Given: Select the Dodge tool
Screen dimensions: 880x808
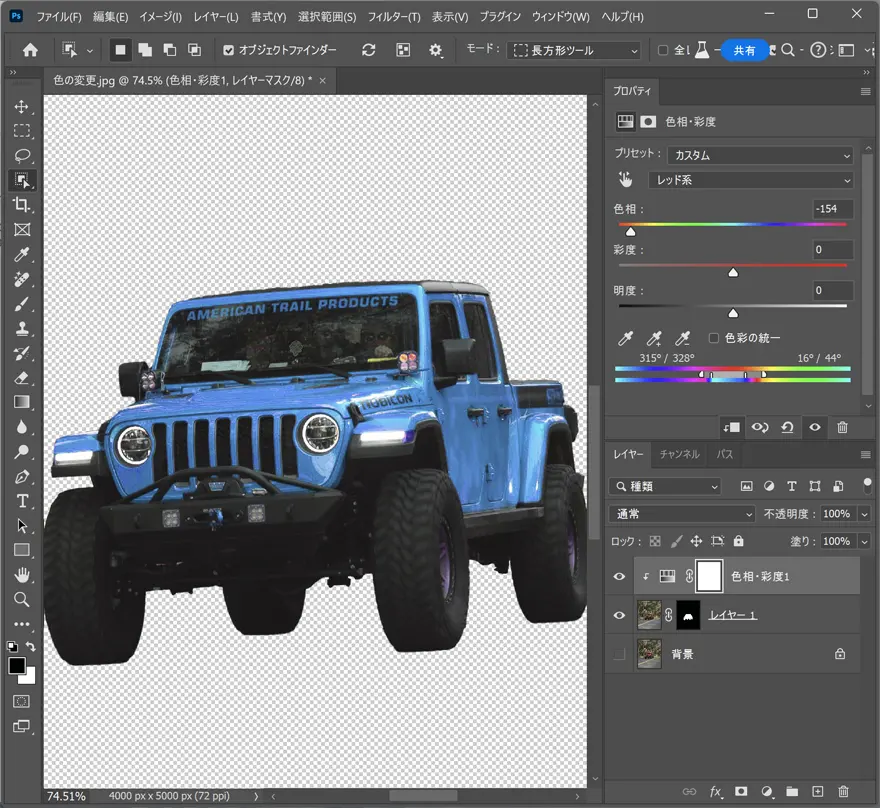Looking at the screenshot, I should click(21, 452).
